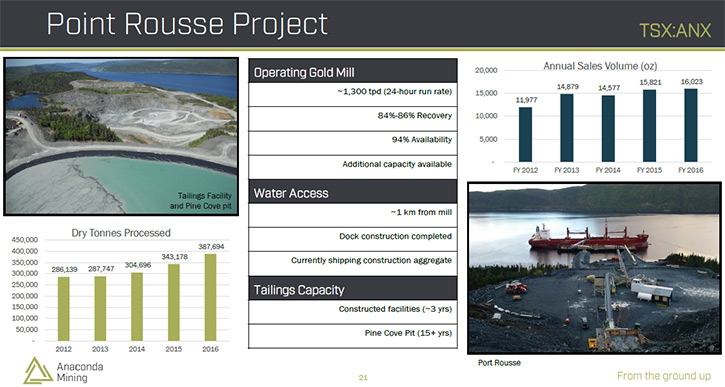Click the Dry Tonnes Processed chart title
725x387 pixels.
click(121, 233)
